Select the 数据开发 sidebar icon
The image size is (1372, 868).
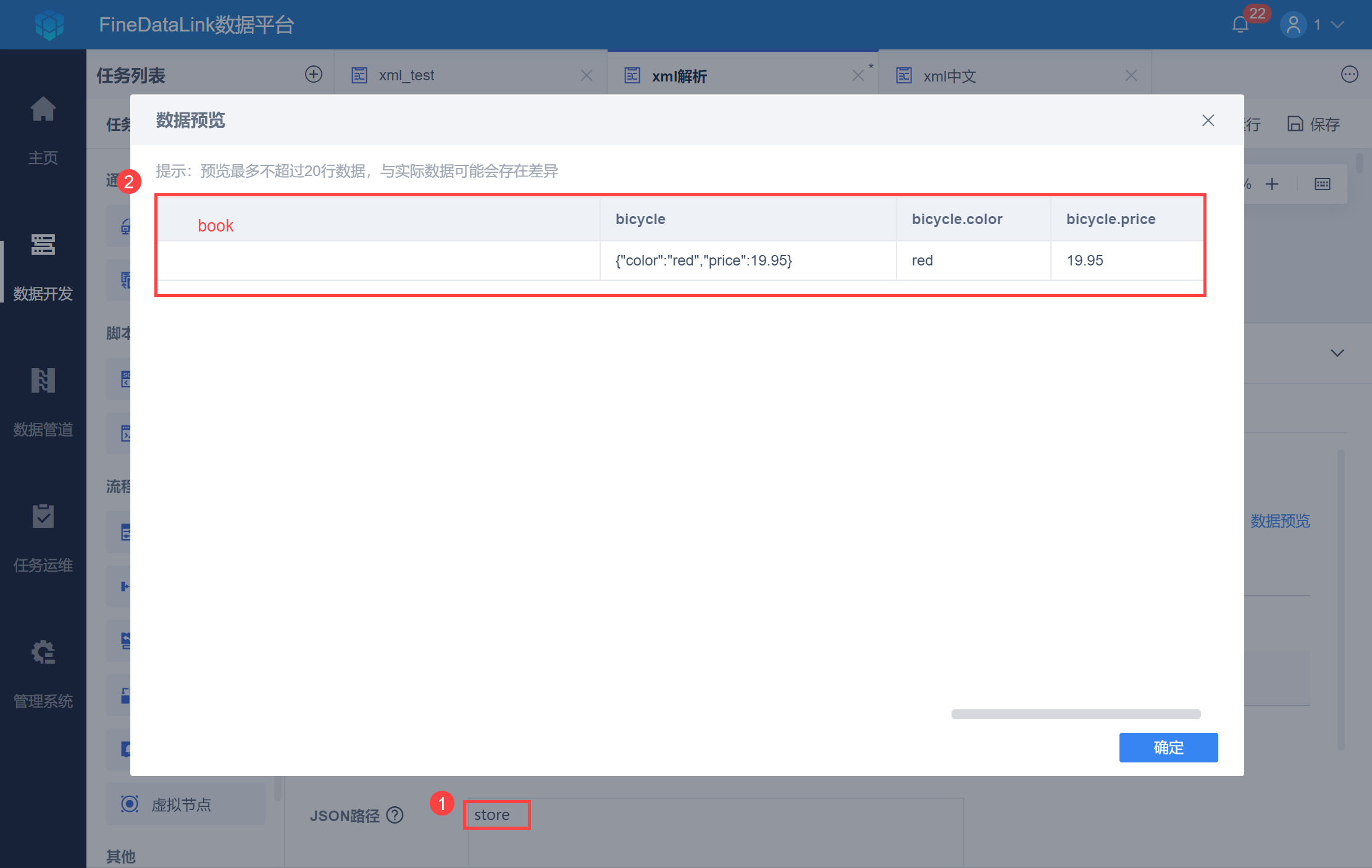tap(43, 246)
